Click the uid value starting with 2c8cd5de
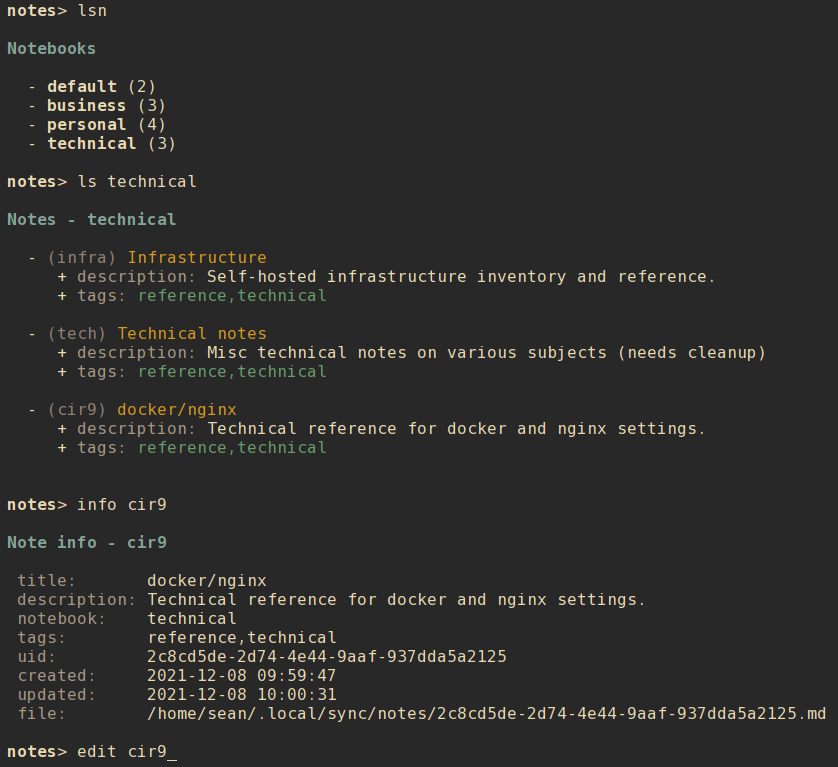Image resolution: width=838 pixels, height=767 pixels. point(327,657)
